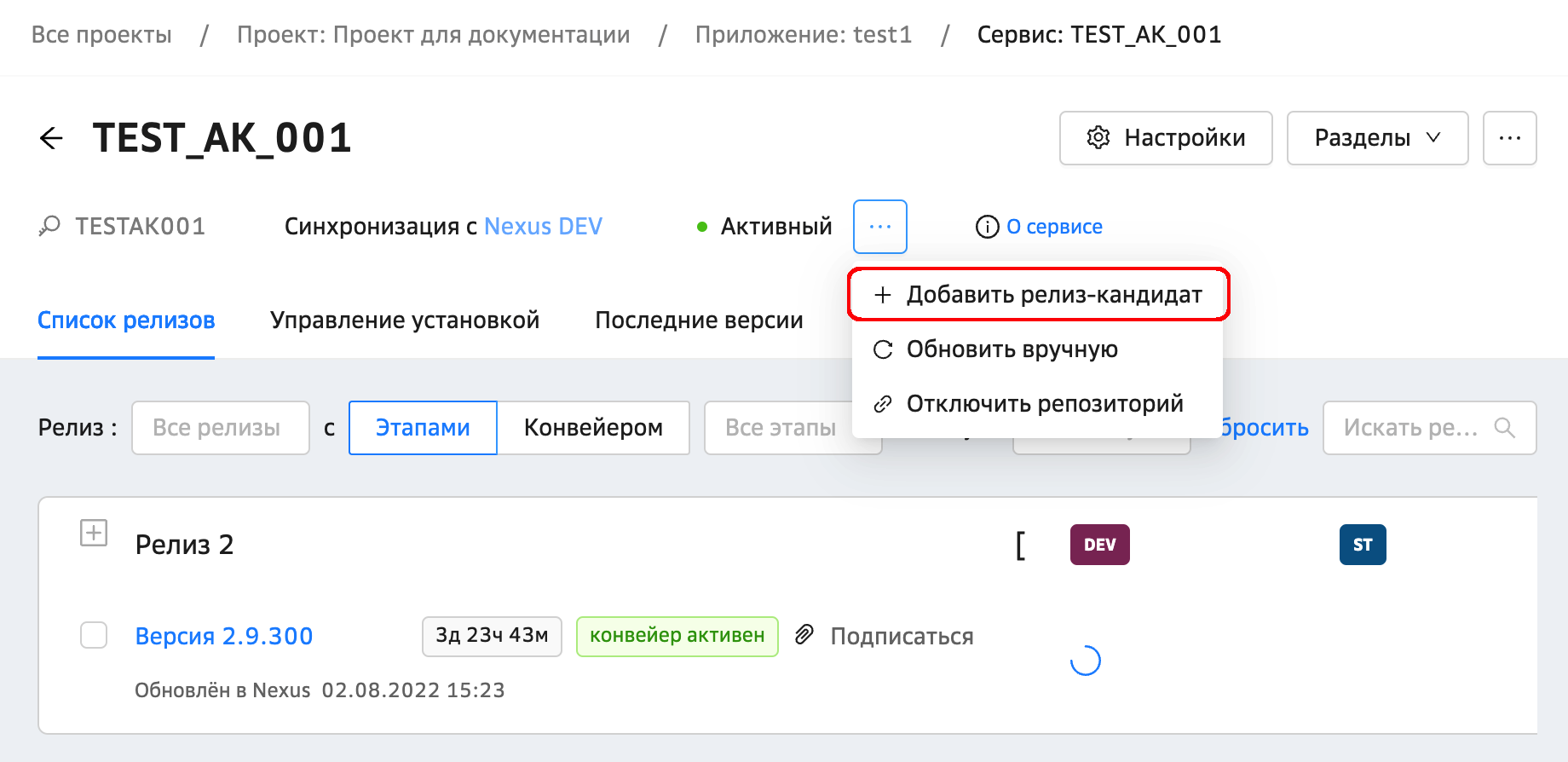Switch to Управление установкой tab
Image resolution: width=1568 pixels, height=762 pixels.
coord(405,320)
